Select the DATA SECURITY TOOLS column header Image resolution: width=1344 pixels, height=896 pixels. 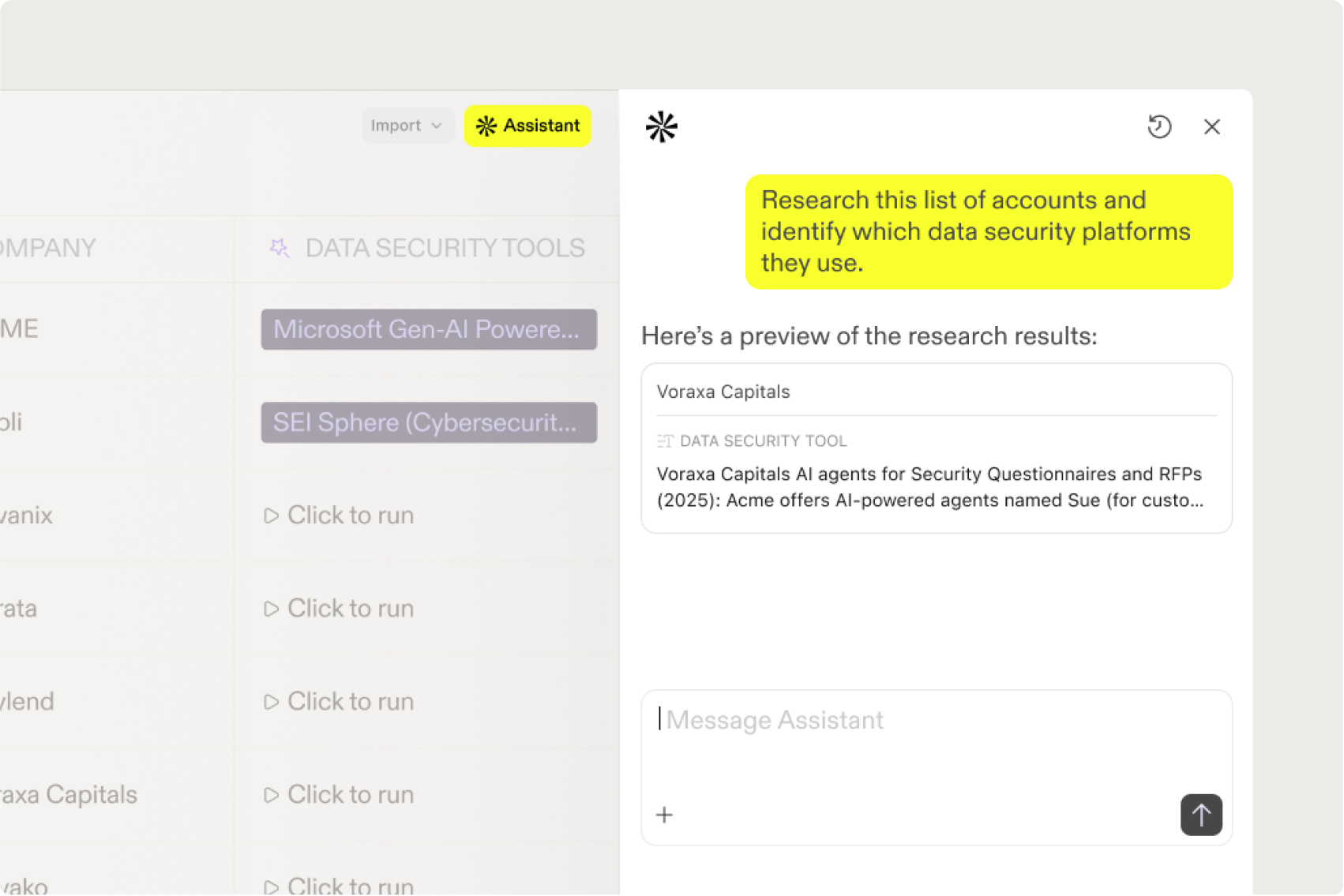point(445,248)
